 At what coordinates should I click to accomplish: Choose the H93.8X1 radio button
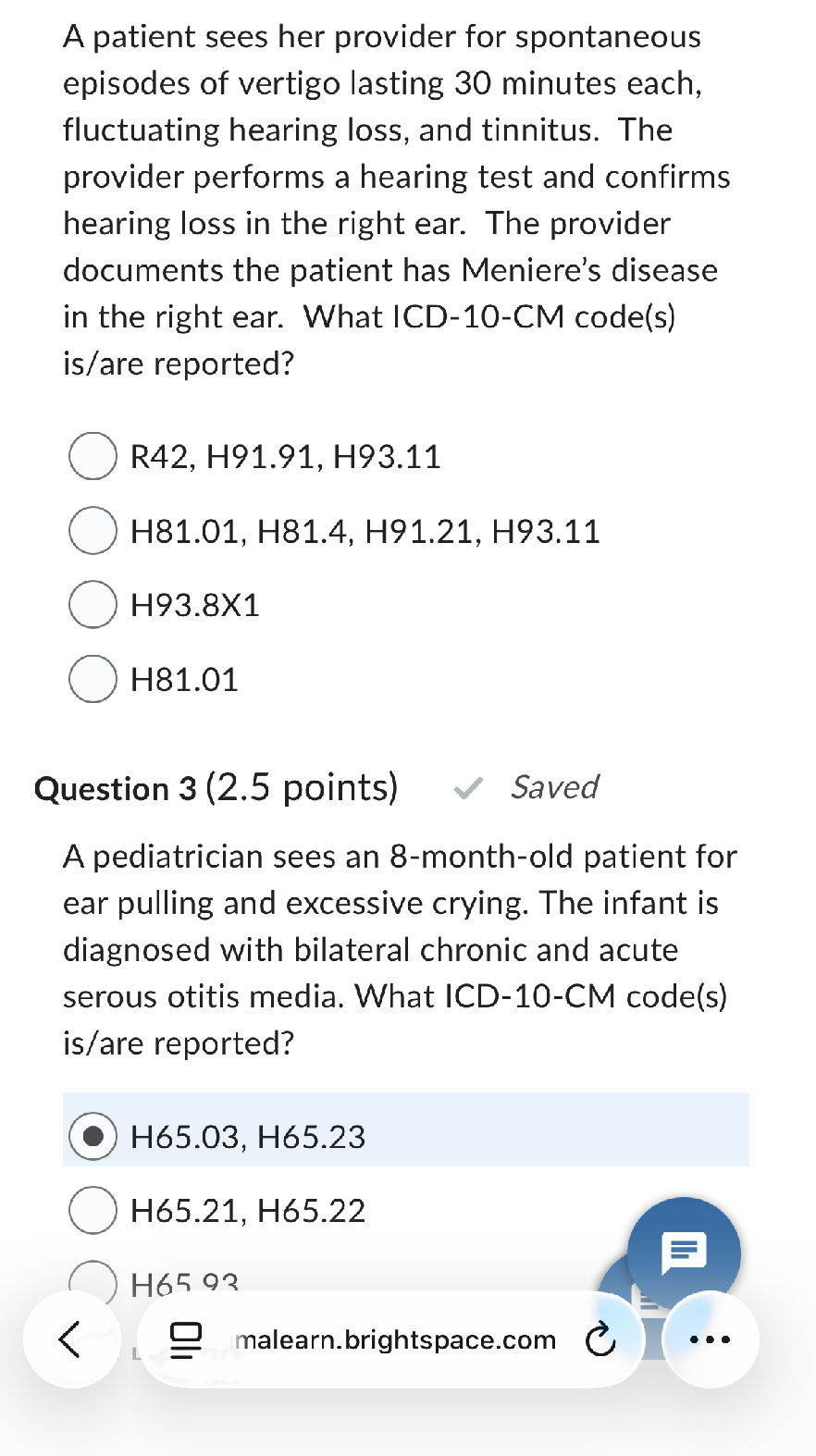click(93, 605)
